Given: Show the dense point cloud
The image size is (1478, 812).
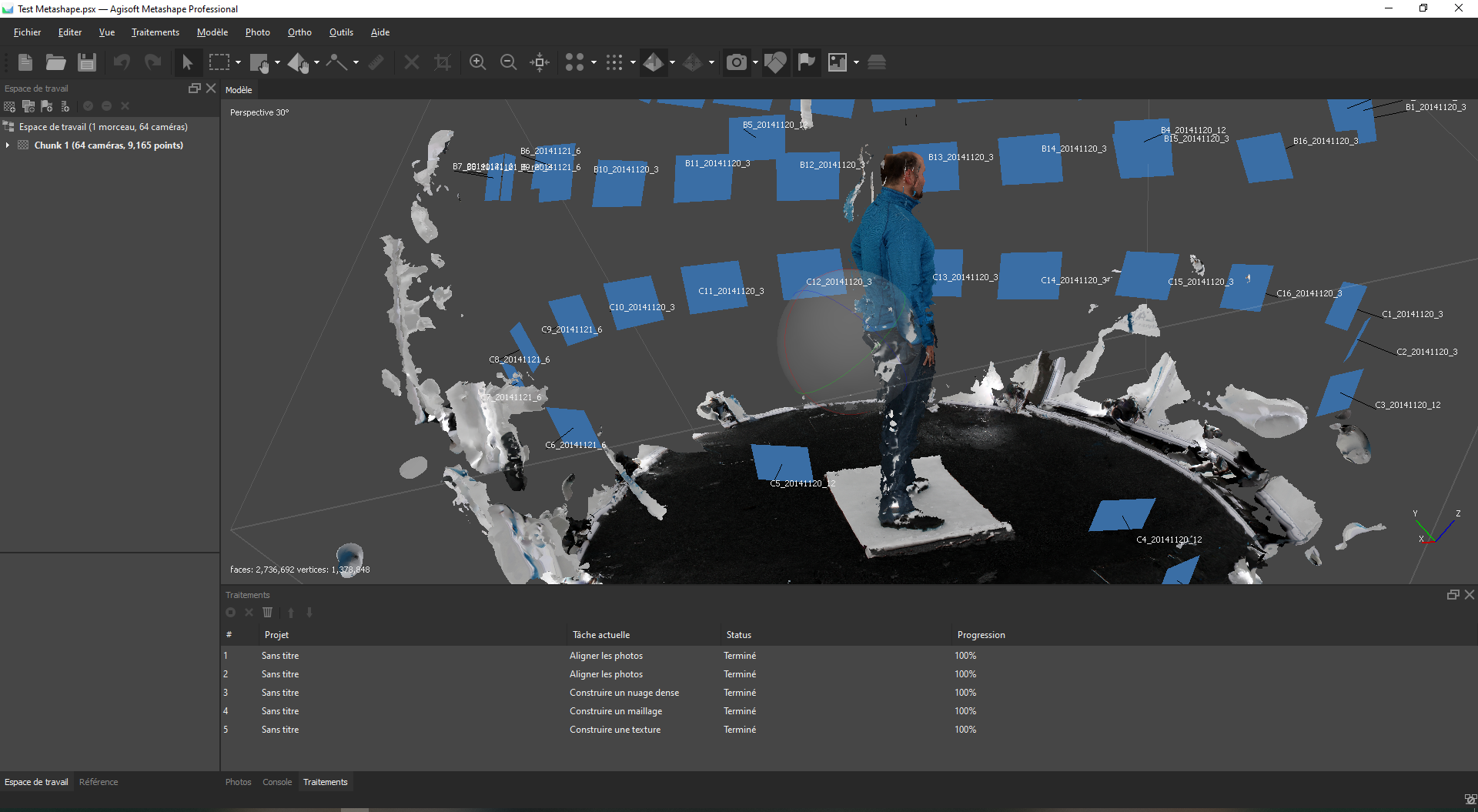Looking at the screenshot, I should pos(614,62).
